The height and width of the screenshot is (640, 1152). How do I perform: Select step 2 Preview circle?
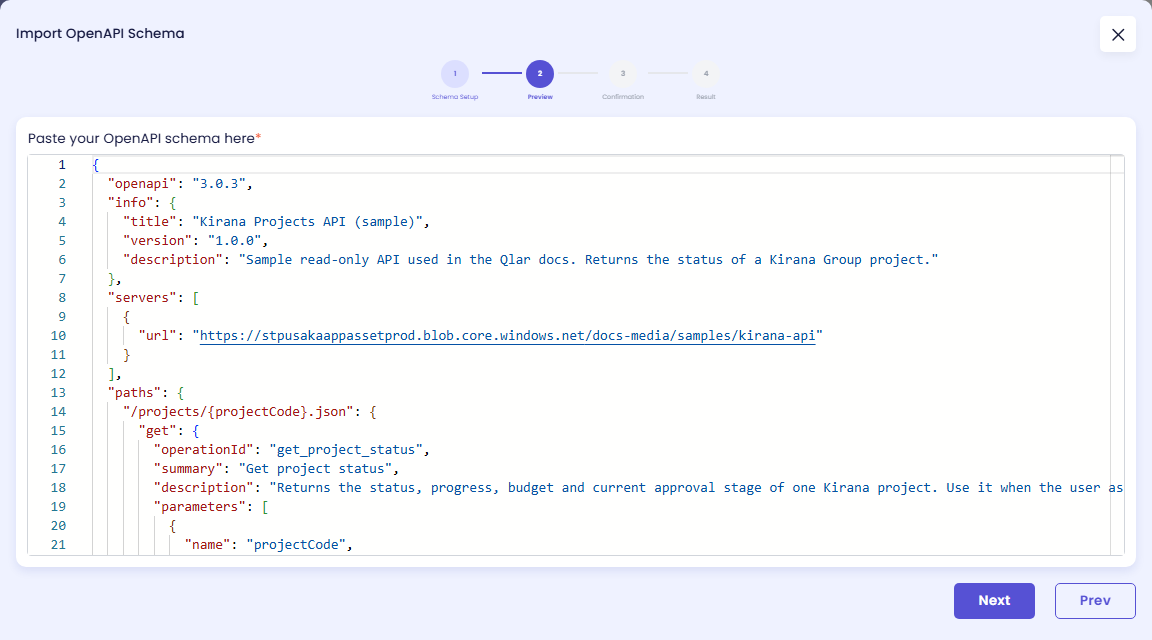540,73
